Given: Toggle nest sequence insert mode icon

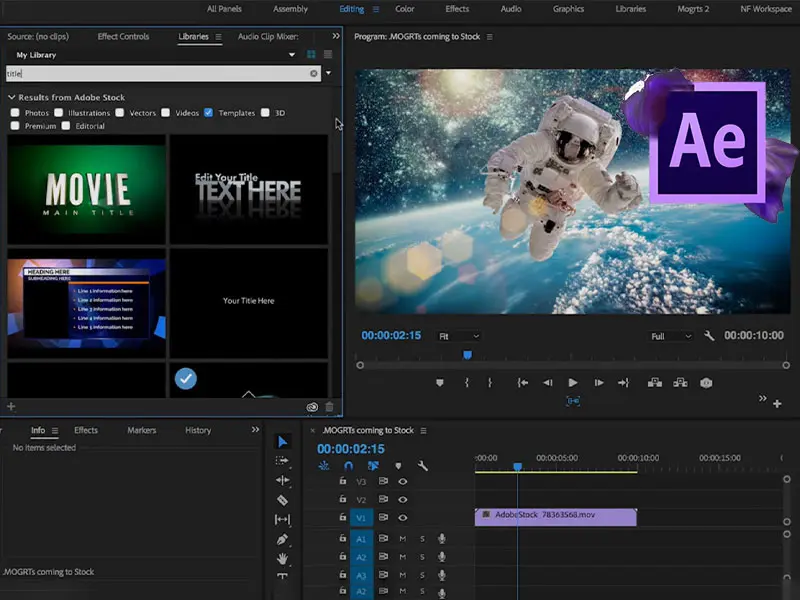Looking at the screenshot, I should [323, 466].
